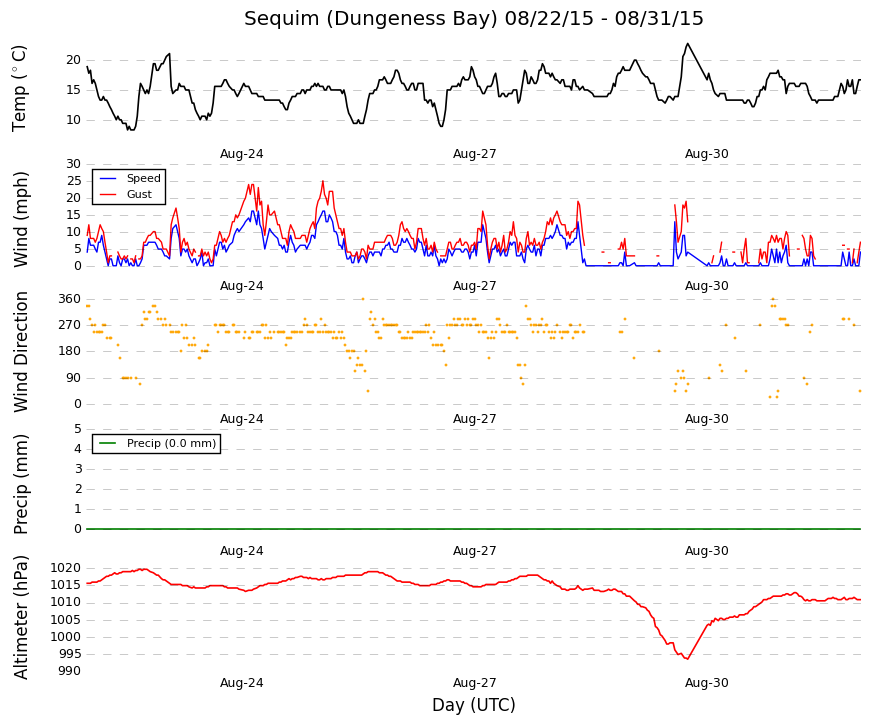Click the Altimeter (hPa) axis label
Image resolution: width=871 pixels, height=725 pixels.
point(21,617)
